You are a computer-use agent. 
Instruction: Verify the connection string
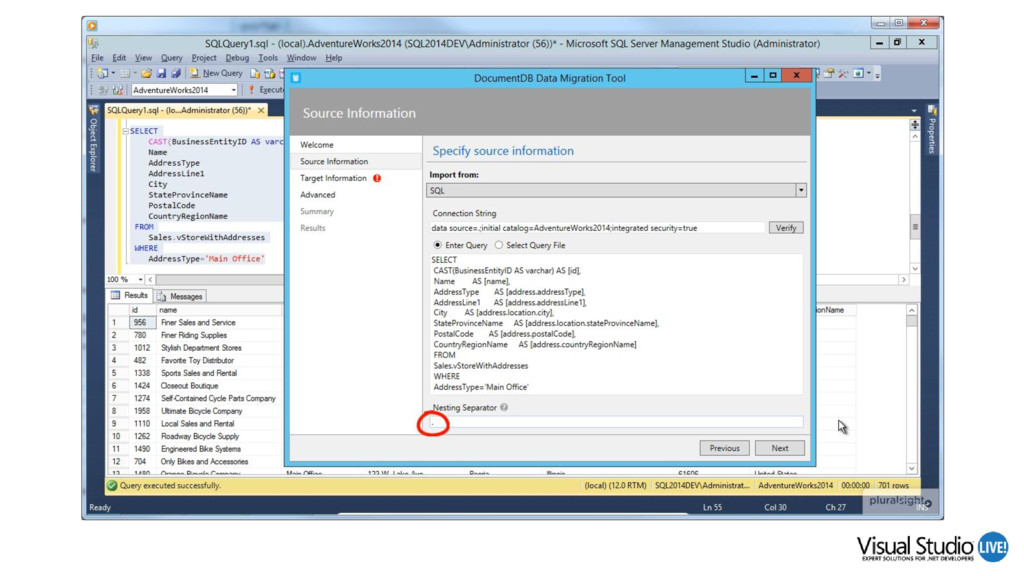click(x=786, y=228)
